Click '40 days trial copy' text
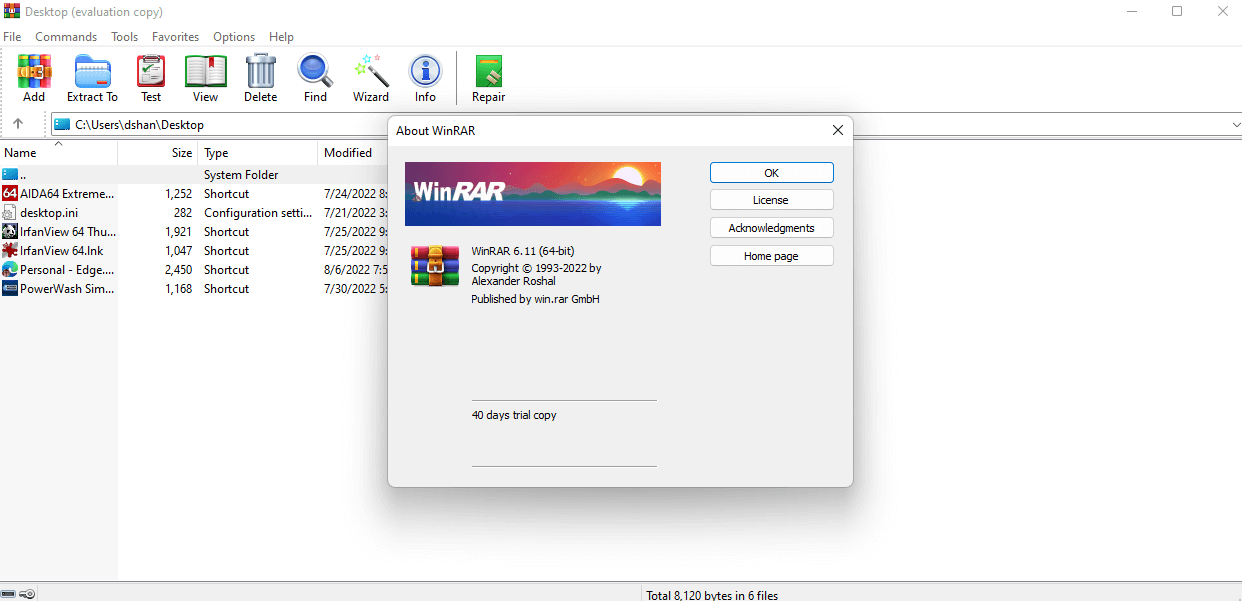This screenshot has height=601, width=1242. click(x=514, y=415)
